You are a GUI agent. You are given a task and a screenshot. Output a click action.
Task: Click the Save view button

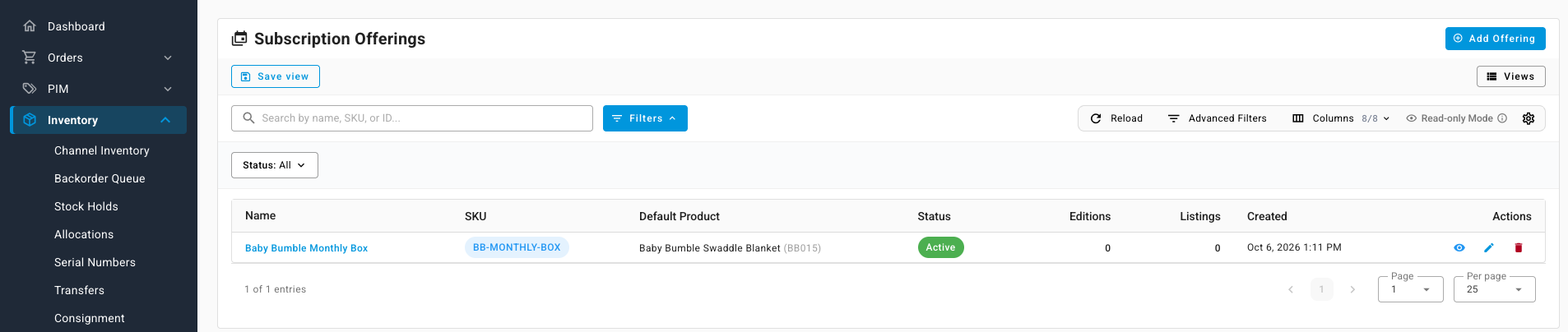[x=276, y=76]
